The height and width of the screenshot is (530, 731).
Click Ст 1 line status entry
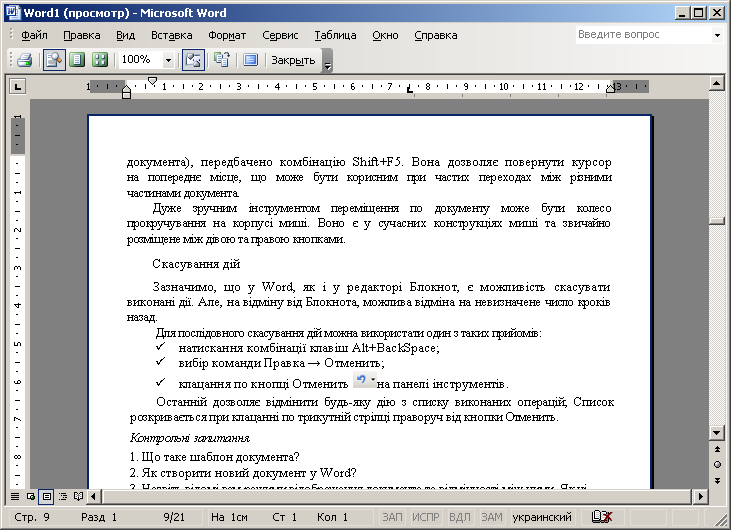[284, 517]
